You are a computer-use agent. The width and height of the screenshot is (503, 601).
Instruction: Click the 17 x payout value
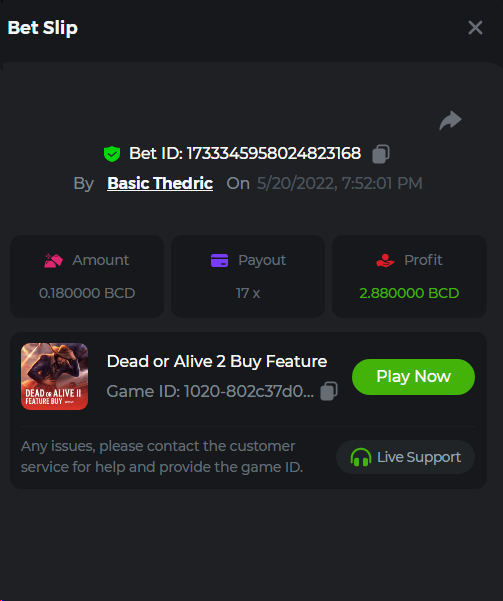(248, 293)
